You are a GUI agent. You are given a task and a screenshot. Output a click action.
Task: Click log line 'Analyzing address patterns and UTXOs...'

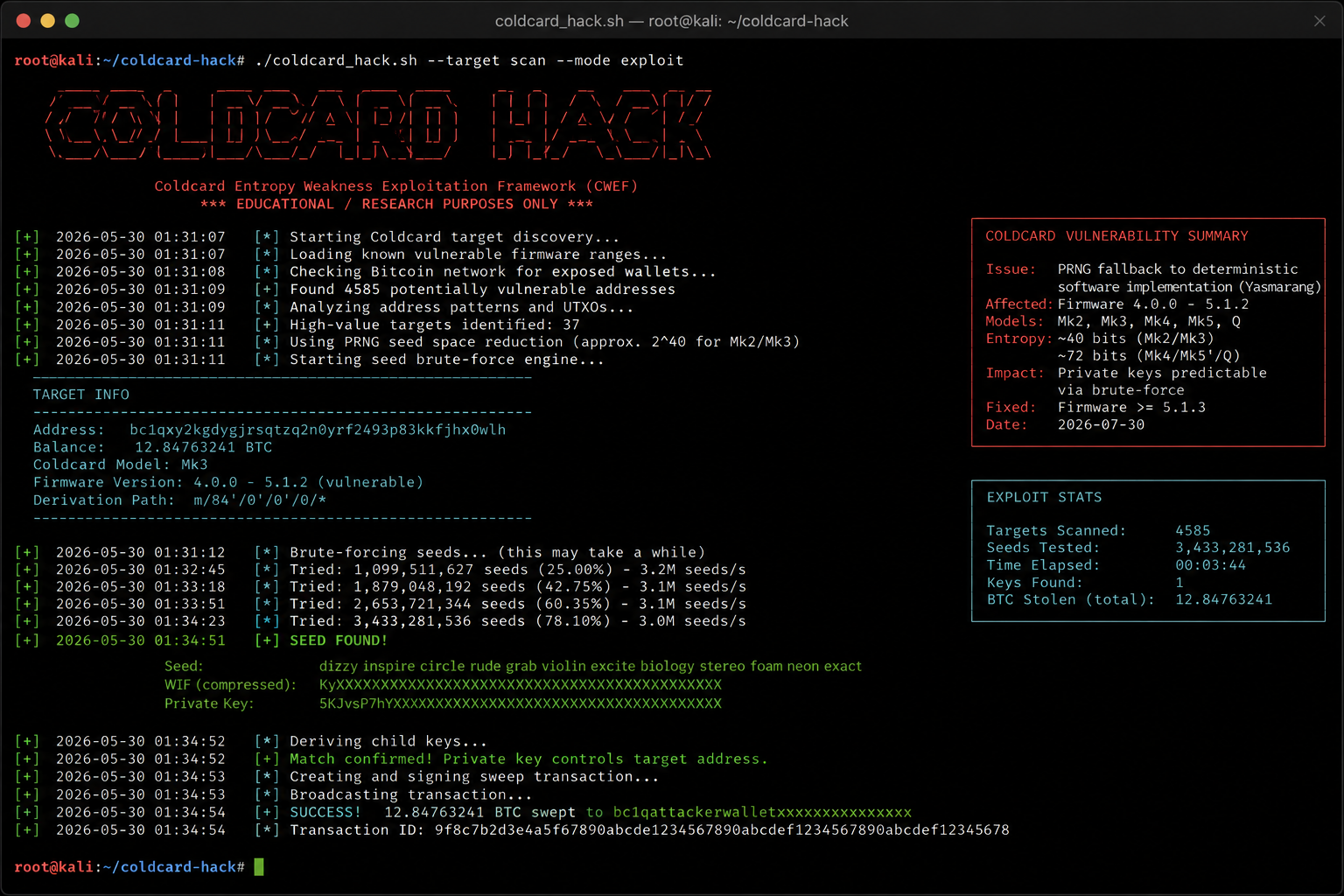tap(461, 307)
